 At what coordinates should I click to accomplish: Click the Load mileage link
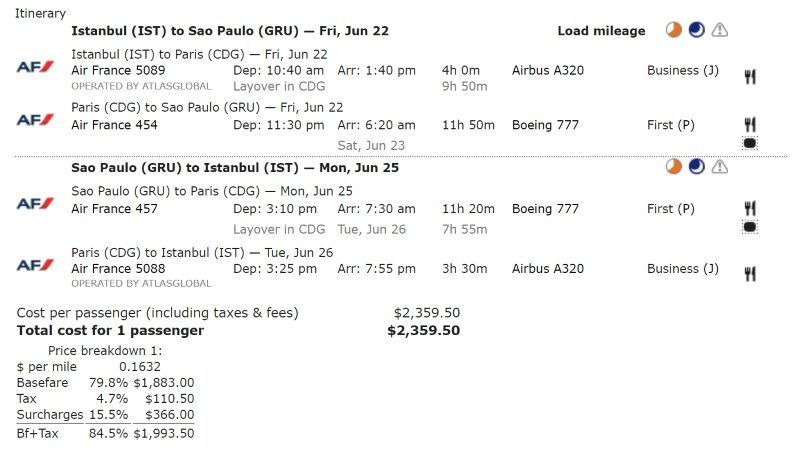click(x=601, y=31)
